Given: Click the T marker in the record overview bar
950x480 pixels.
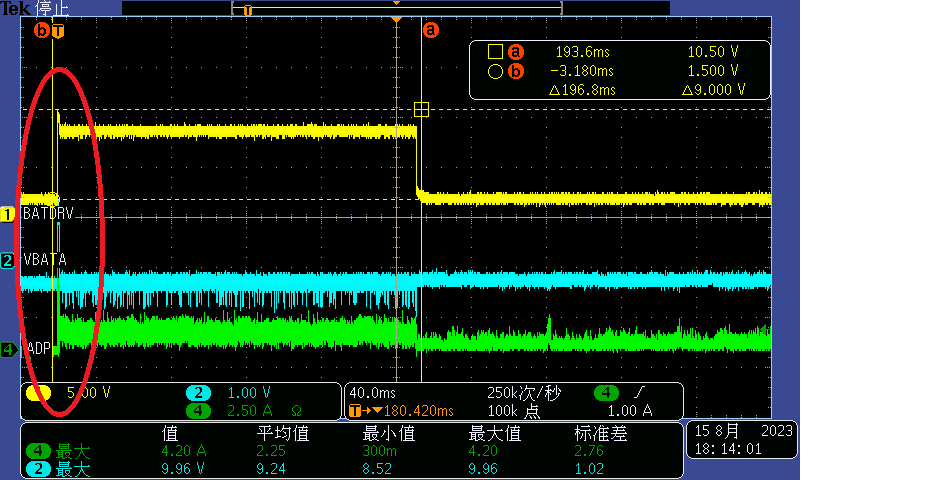Looking at the screenshot, I should click(x=247, y=10).
